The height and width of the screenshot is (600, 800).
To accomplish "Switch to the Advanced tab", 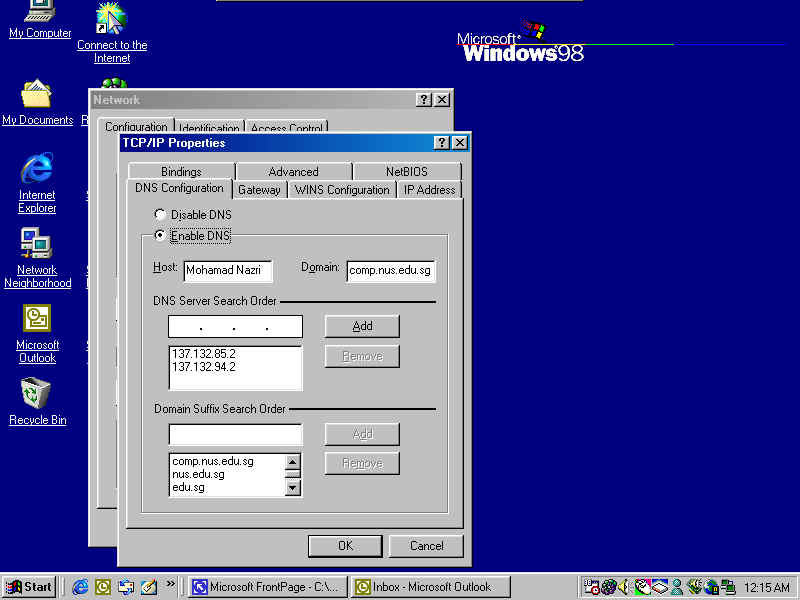I will click(294, 171).
